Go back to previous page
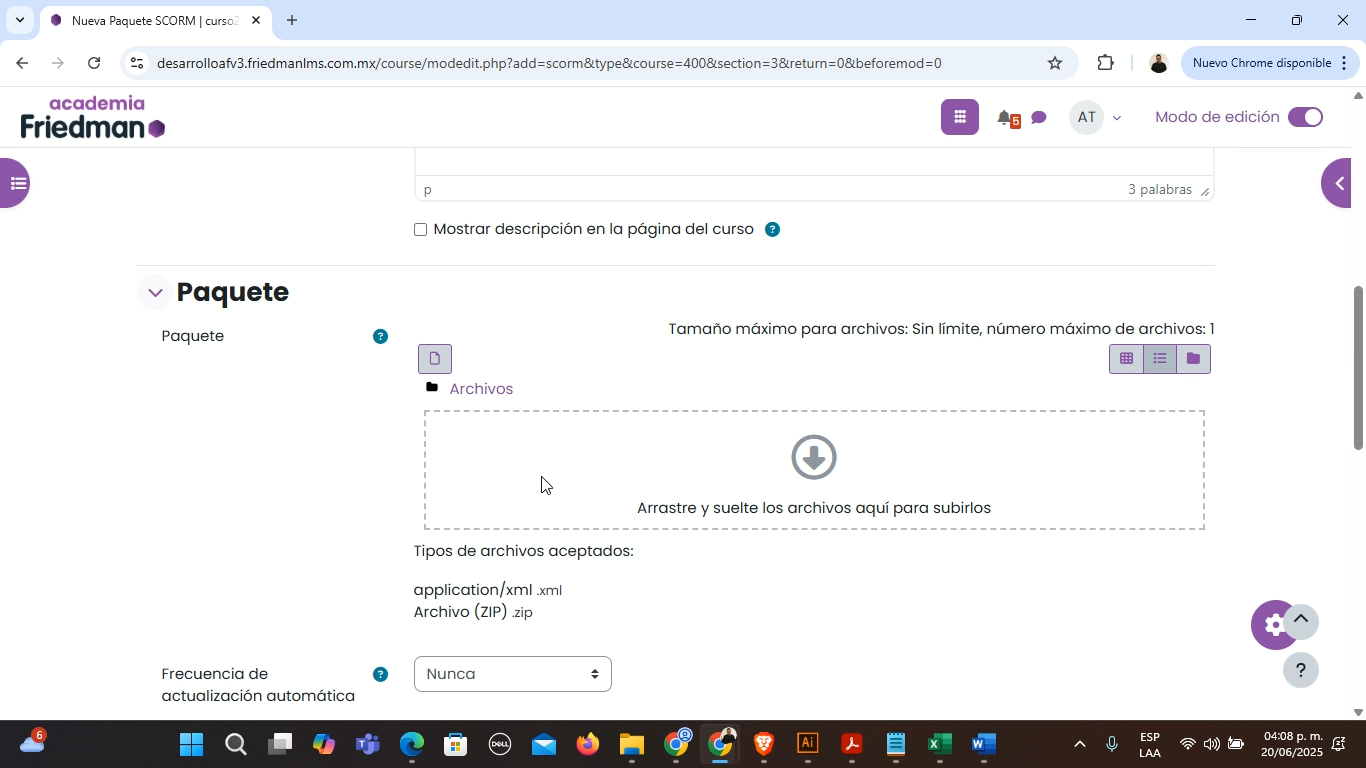 tap(22, 63)
